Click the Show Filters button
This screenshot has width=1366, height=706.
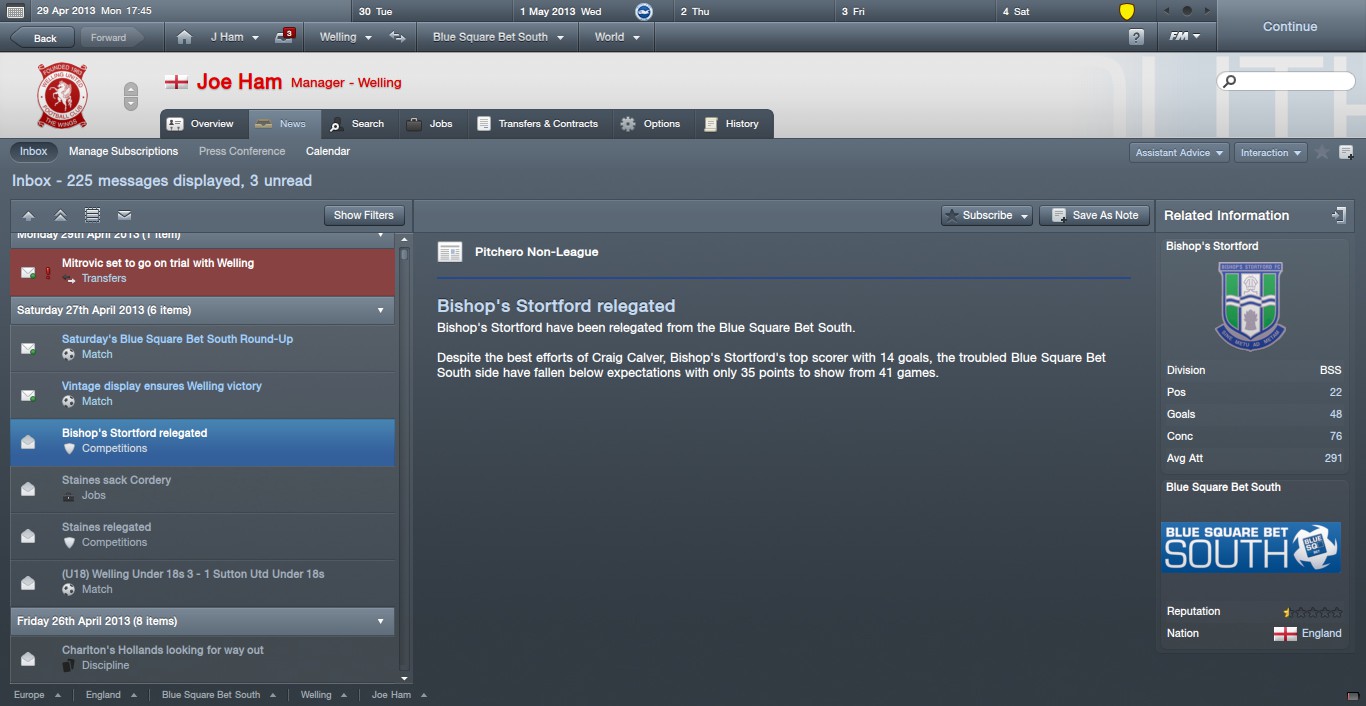(364, 215)
